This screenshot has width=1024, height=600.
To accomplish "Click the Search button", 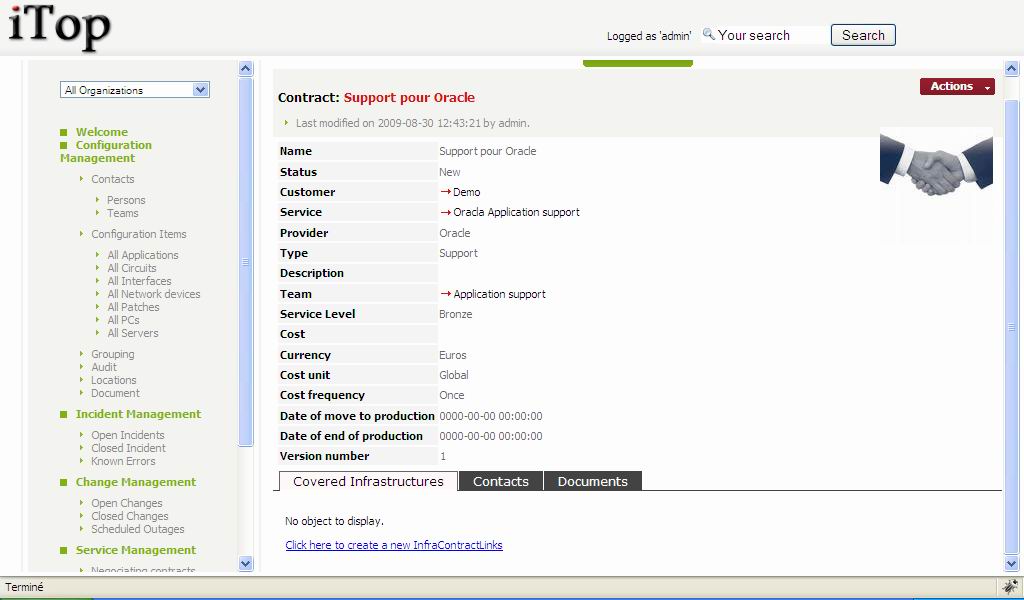I will (x=863, y=35).
